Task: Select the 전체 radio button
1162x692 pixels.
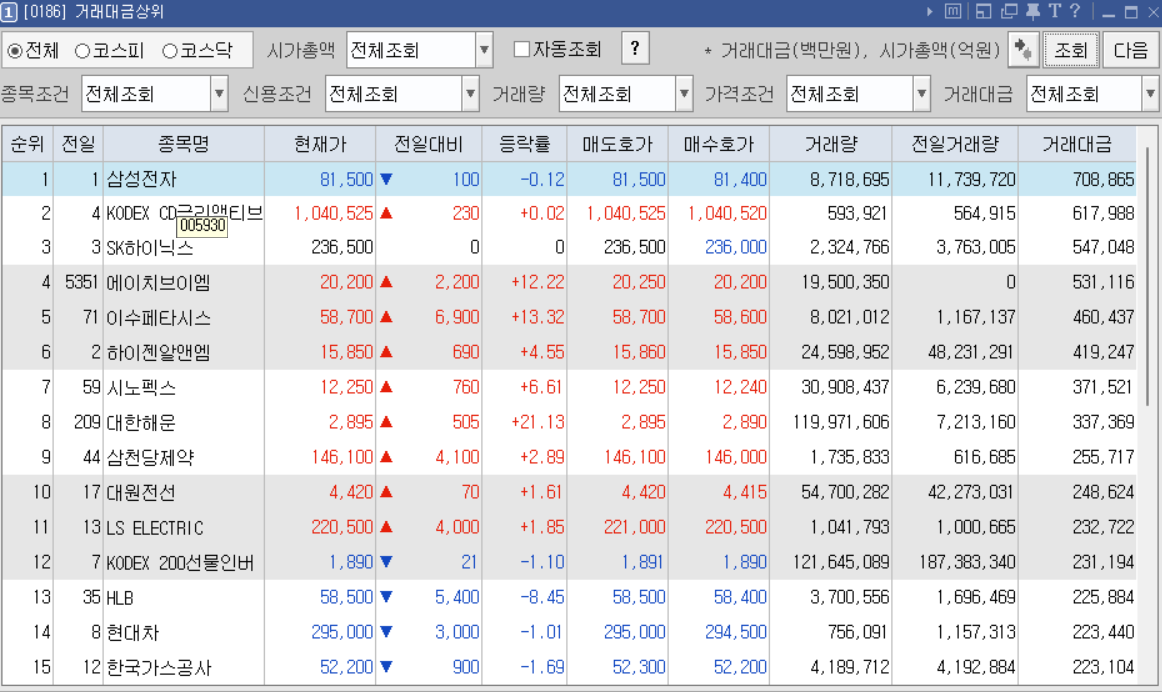Action: click(15, 51)
